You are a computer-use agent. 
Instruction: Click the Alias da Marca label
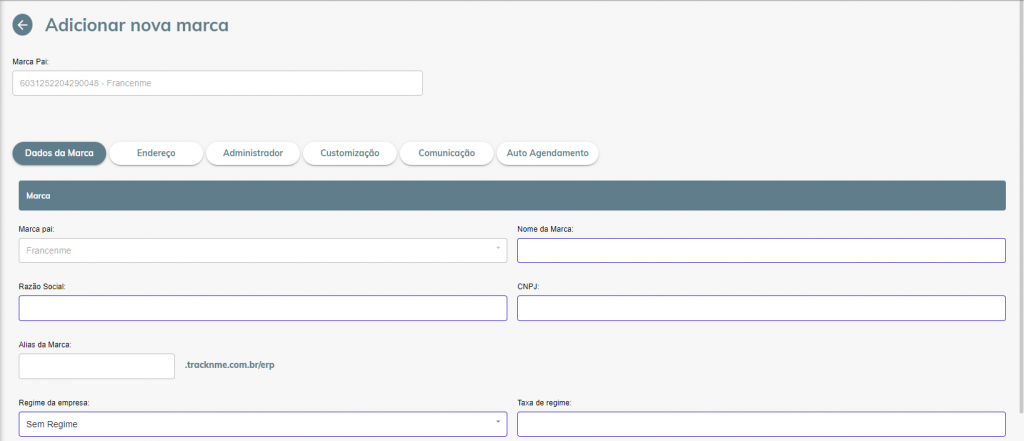pos(45,344)
